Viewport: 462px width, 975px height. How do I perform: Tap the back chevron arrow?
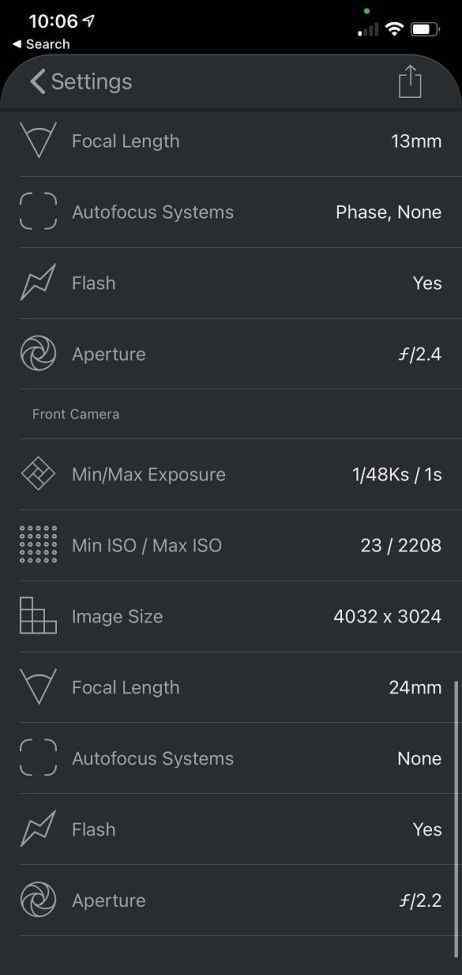tap(37, 81)
